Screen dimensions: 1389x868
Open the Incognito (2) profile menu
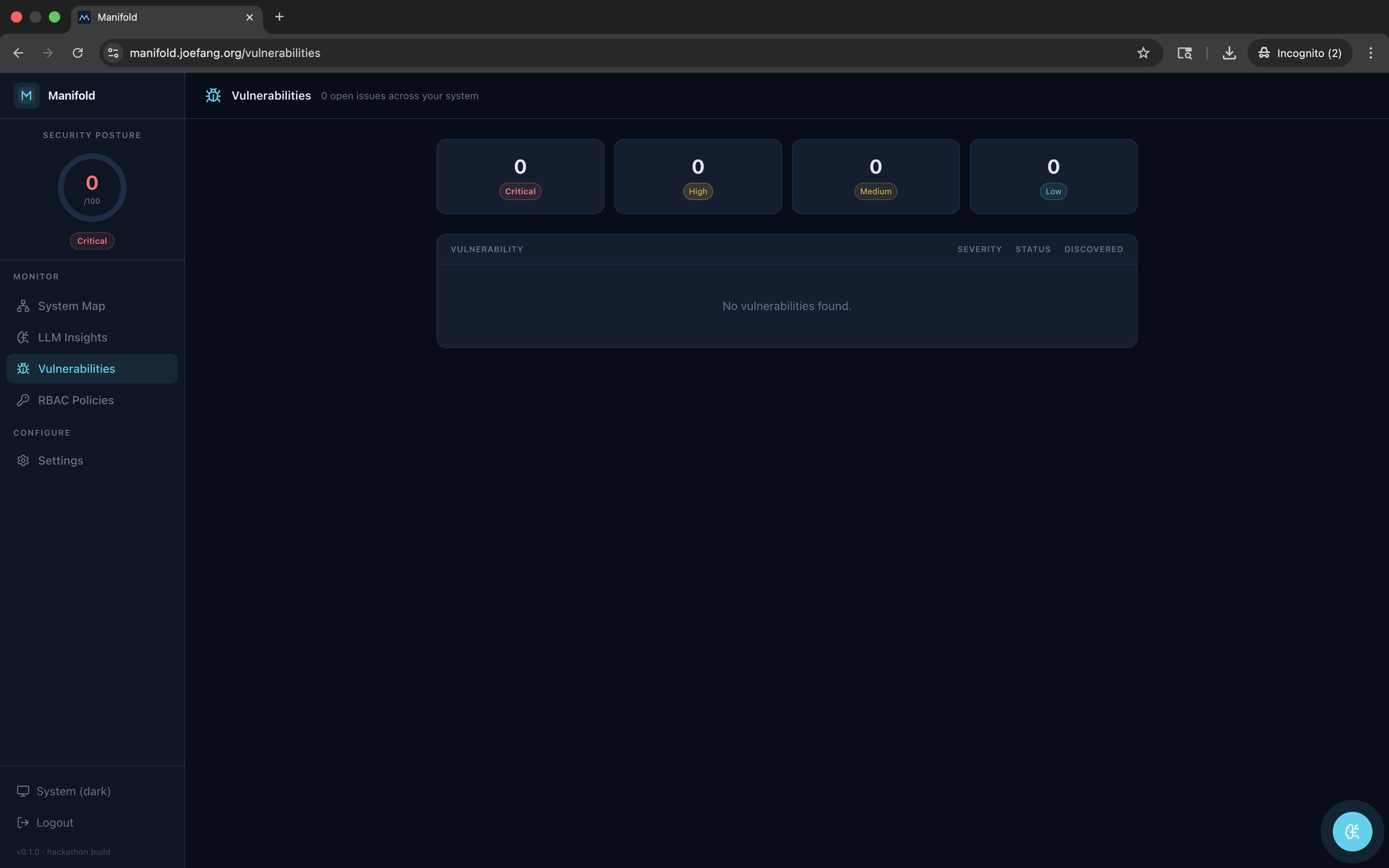click(1299, 53)
